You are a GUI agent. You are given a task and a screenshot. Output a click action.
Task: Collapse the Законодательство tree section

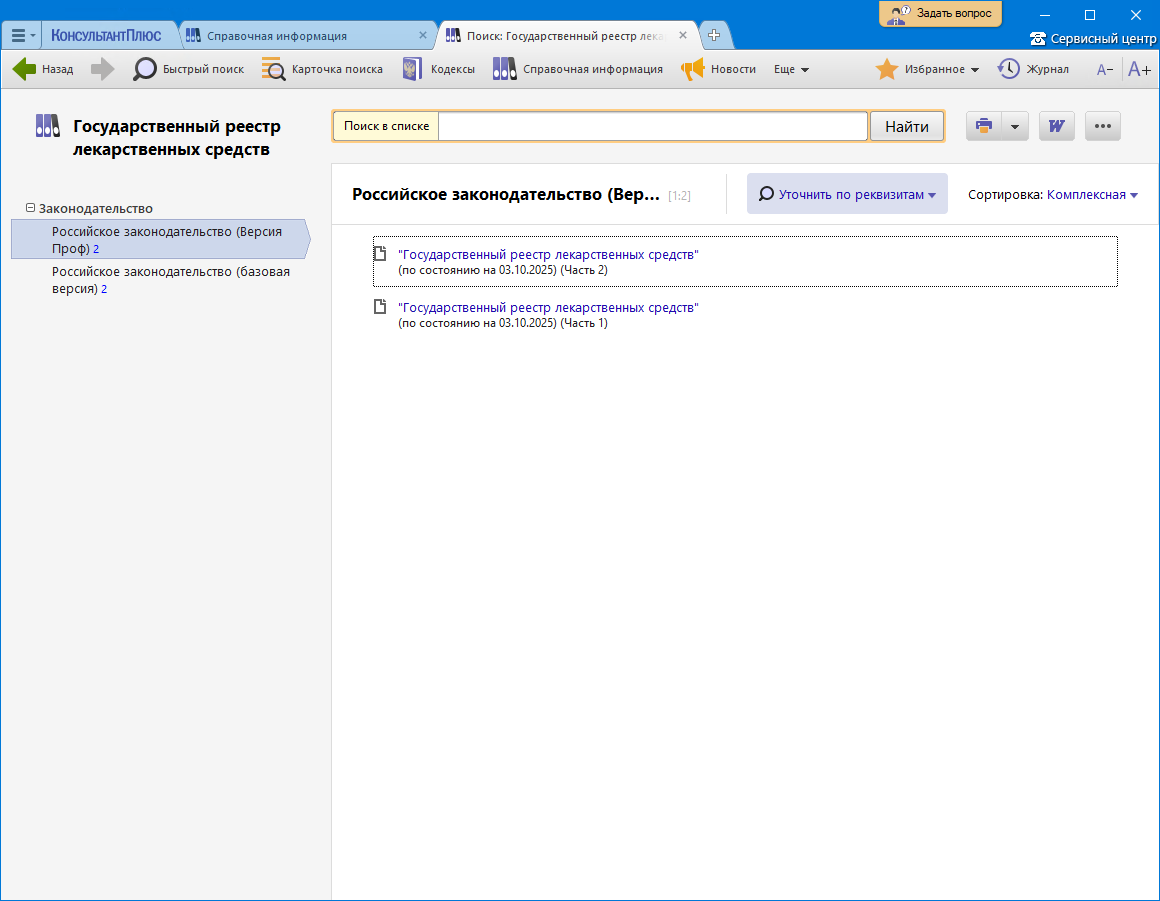(30, 208)
